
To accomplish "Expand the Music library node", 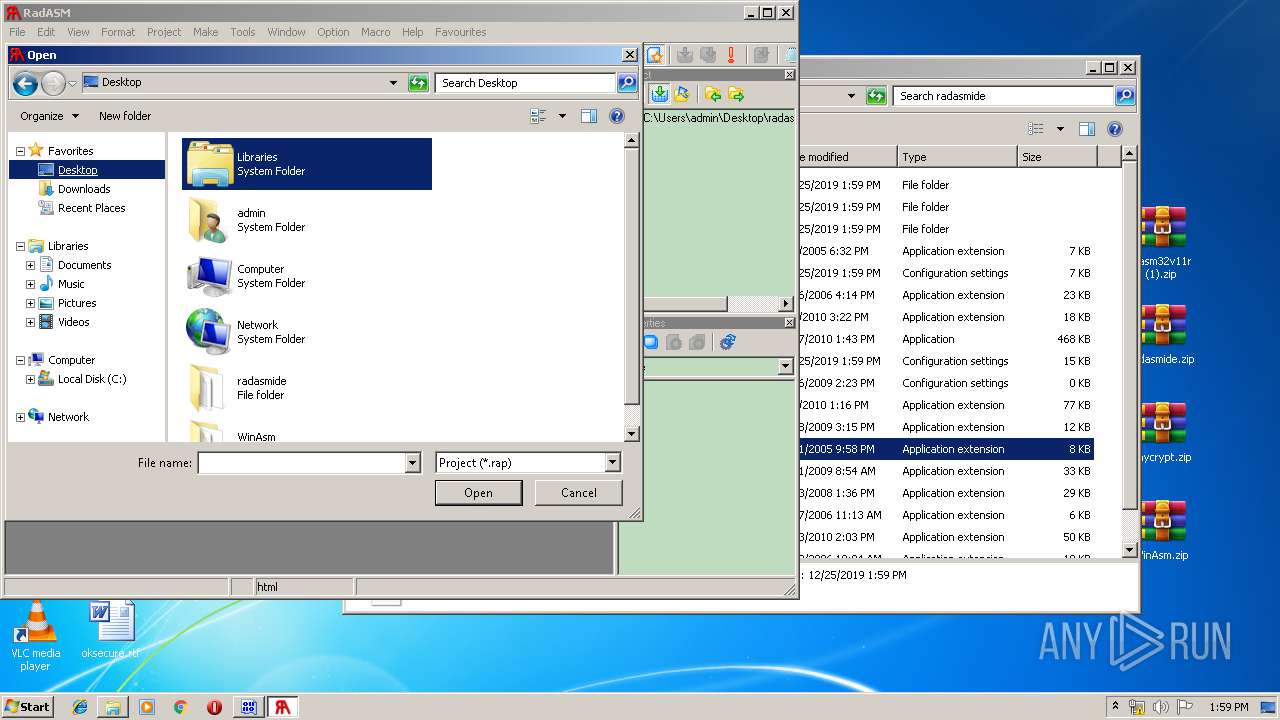I will click(x=30, y=284).
